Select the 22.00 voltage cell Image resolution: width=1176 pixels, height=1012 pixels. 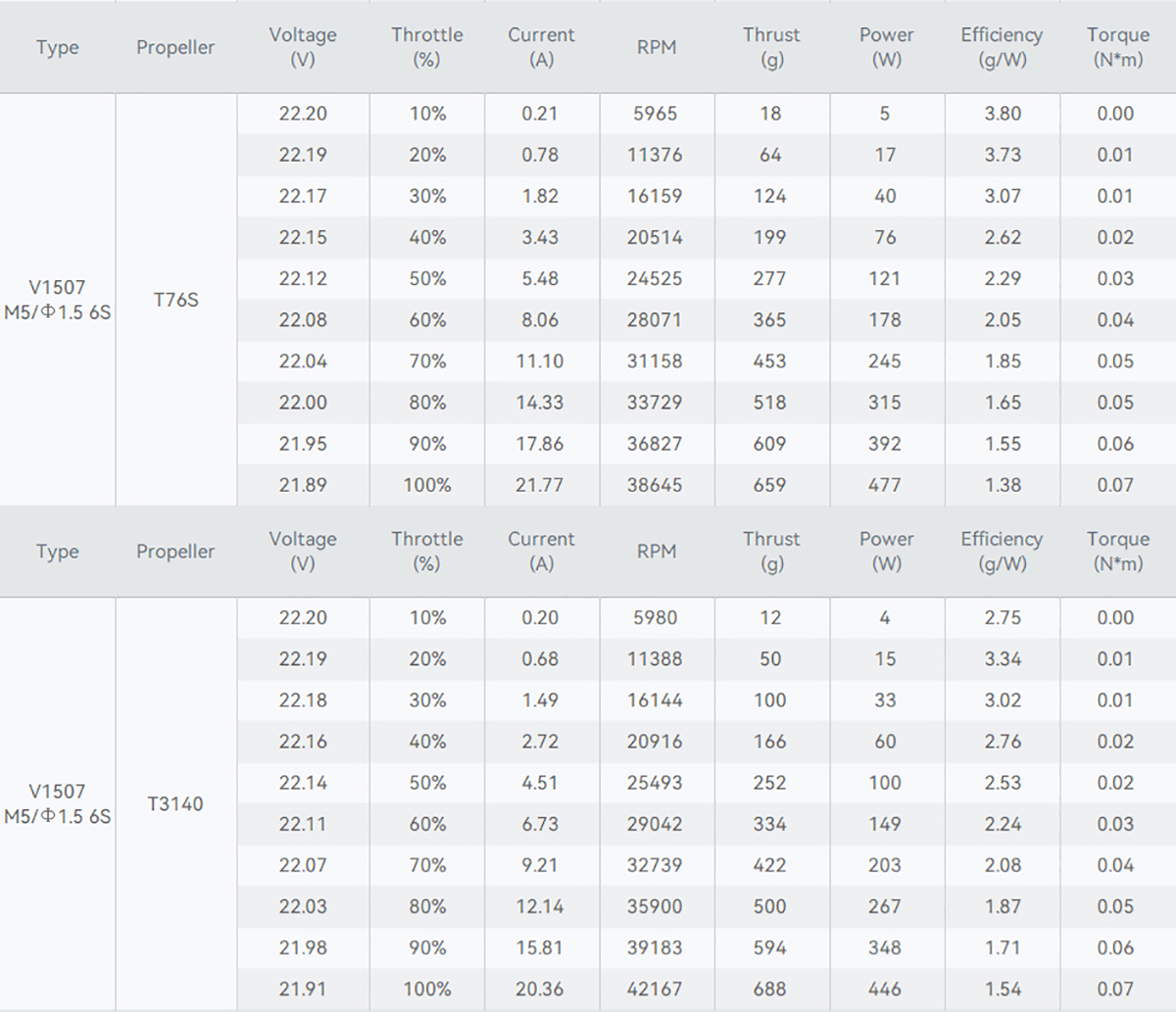[303, 403]
